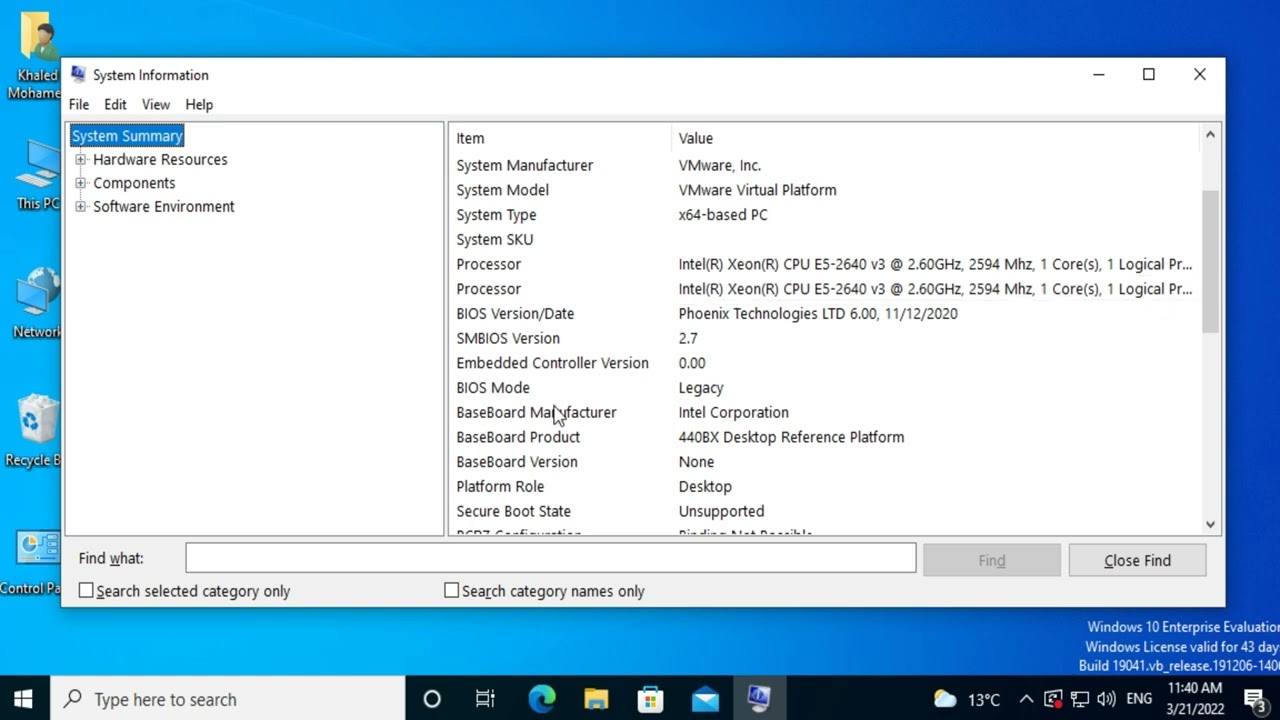Click the taskbar search box
Screen dimensions: 1280x720
[x=226, y=699]
